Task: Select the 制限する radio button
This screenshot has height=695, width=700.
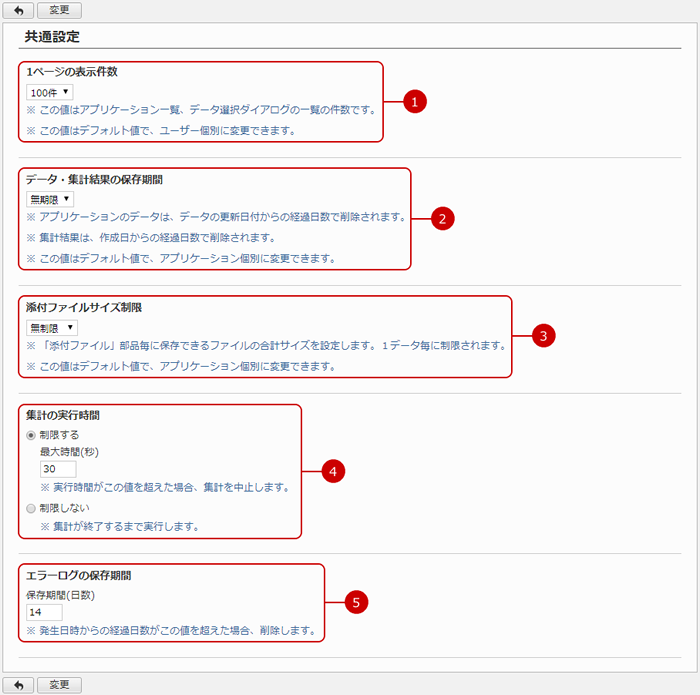Action: 33,435
